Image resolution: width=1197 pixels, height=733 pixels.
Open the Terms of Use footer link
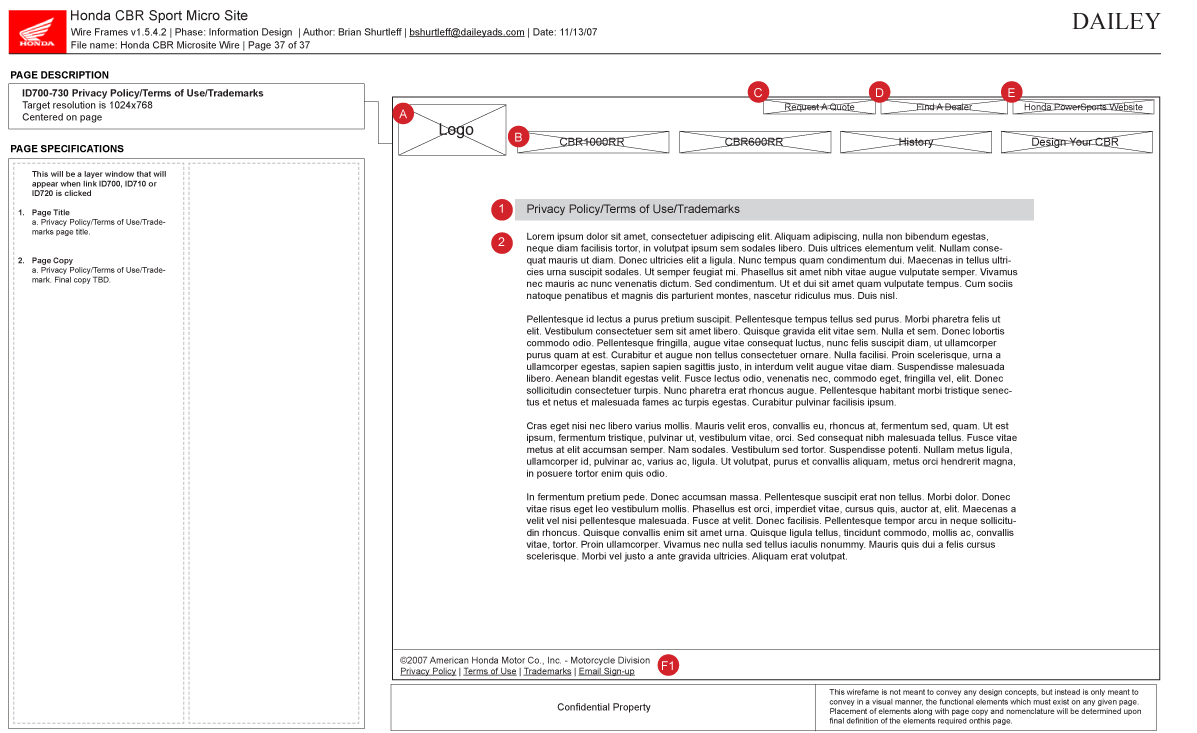[x=490, y=672]
